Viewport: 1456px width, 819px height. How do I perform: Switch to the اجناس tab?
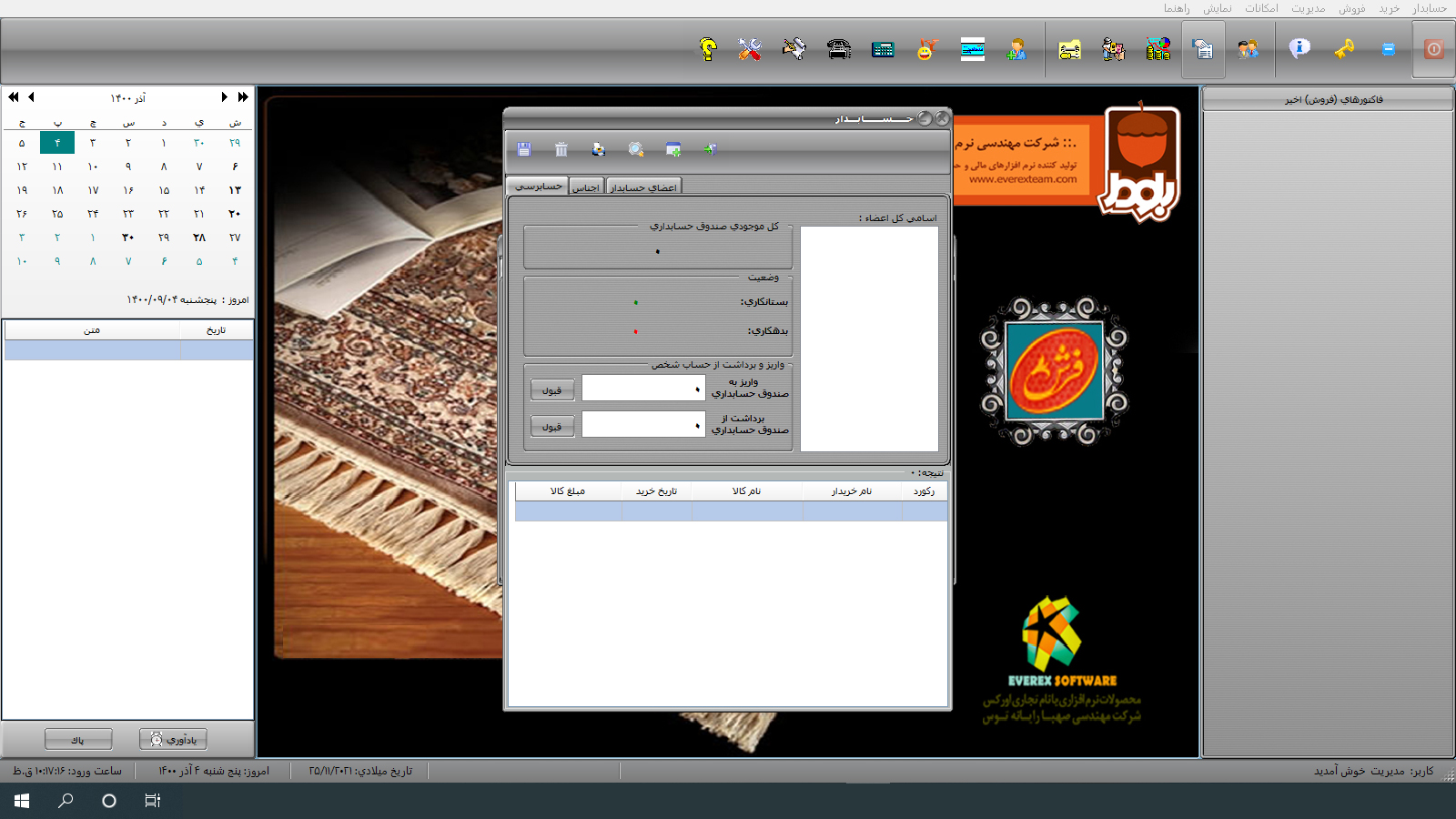[x=586, y=187]
